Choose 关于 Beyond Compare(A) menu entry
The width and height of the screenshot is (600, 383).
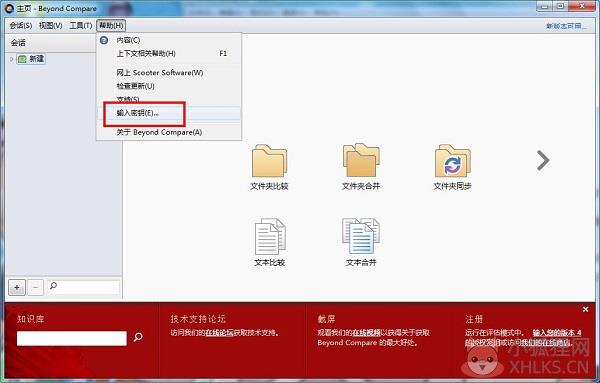(169, 132)
